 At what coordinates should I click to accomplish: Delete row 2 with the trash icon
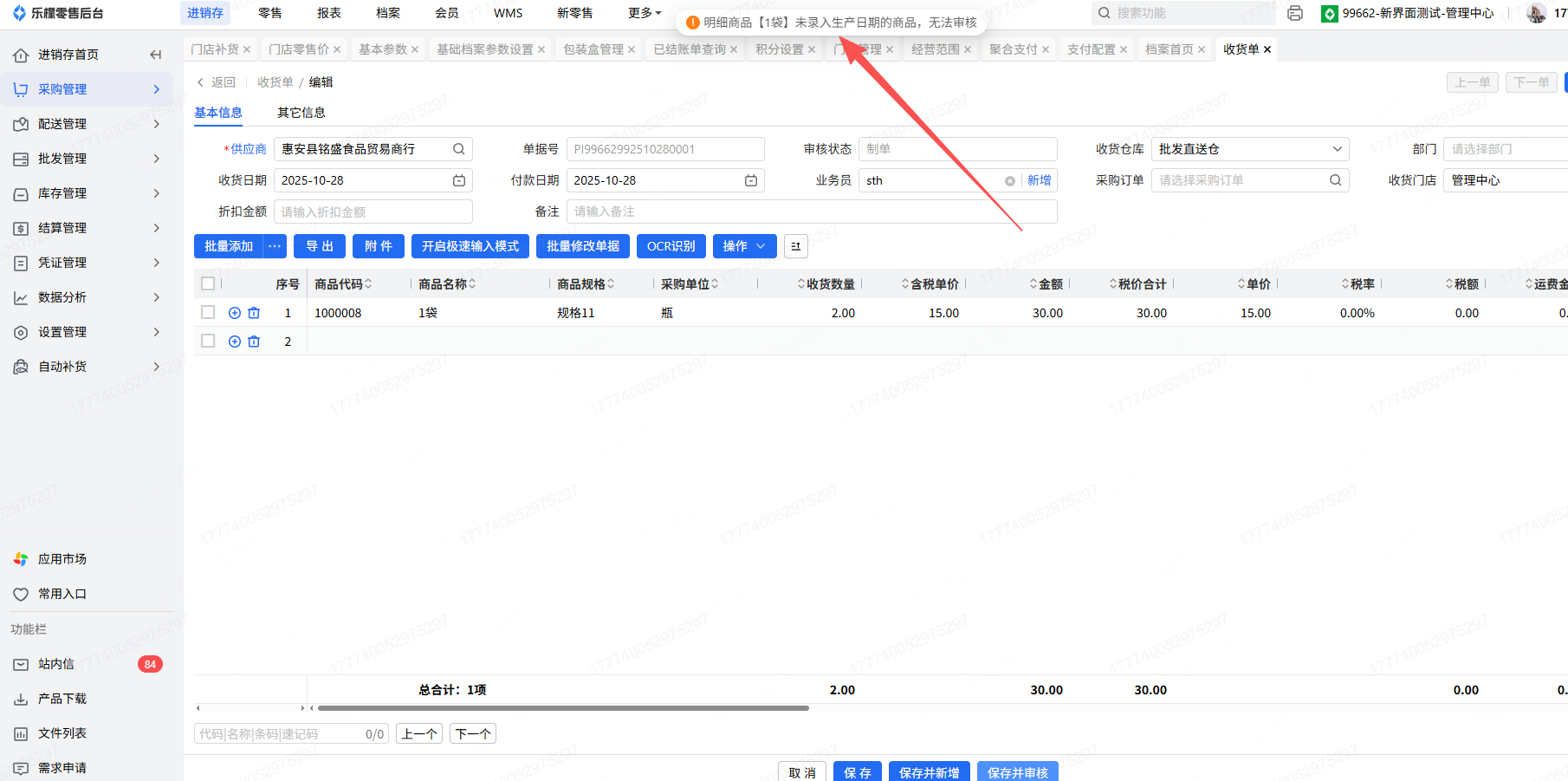[254, 342]
